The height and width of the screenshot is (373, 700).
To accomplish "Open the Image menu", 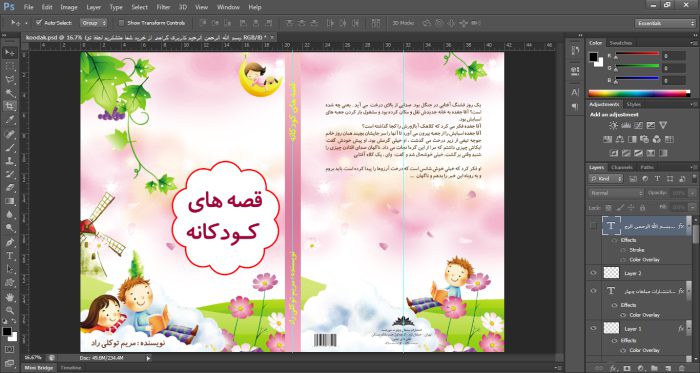I will [69, 7].
